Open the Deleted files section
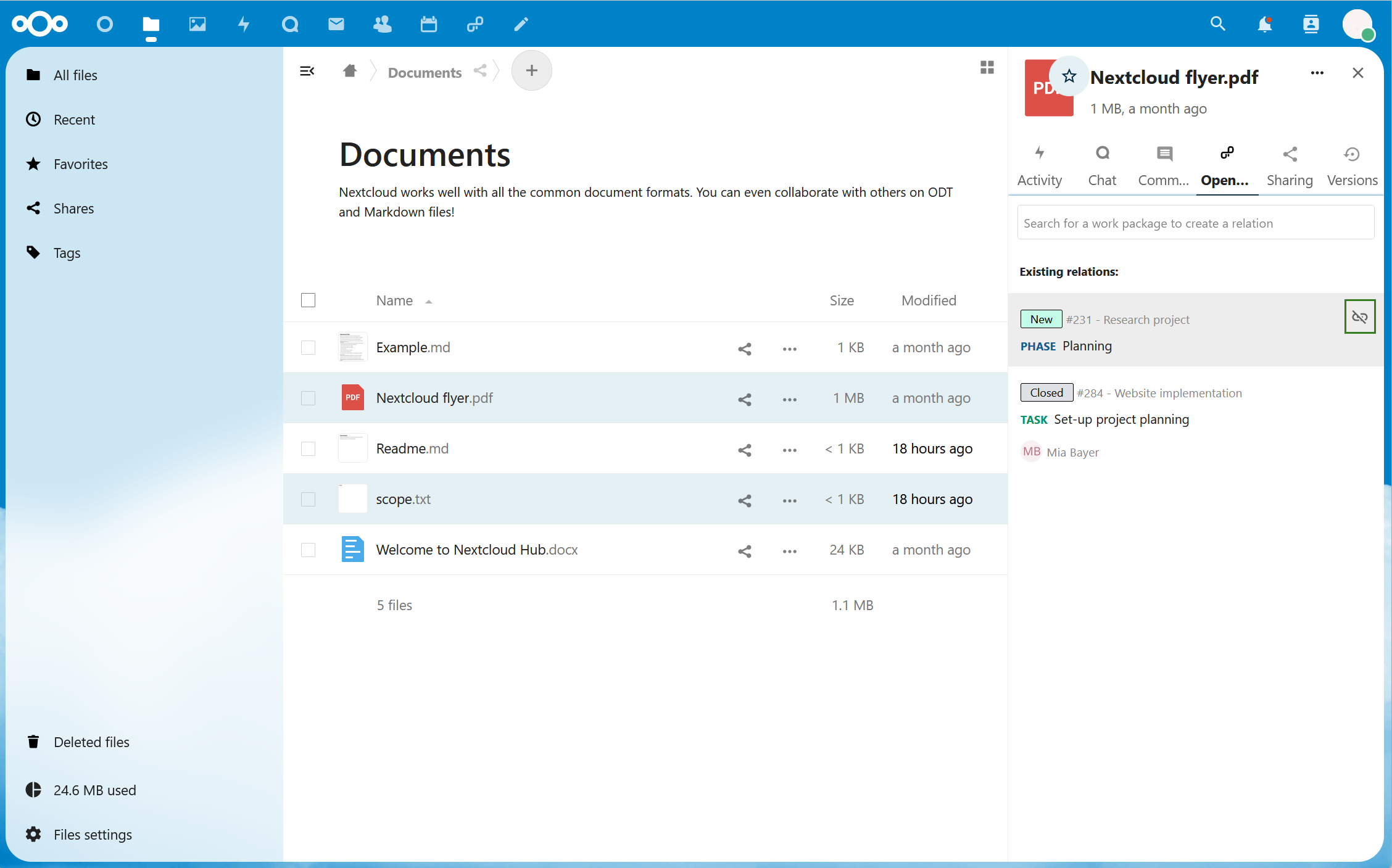Screen dimensions: 1392x868 click(x=91, y=742)
